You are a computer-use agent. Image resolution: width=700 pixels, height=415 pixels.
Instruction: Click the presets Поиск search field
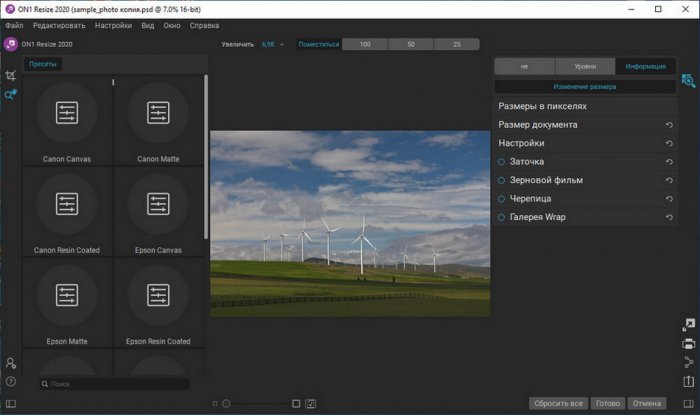coord(115,384)
